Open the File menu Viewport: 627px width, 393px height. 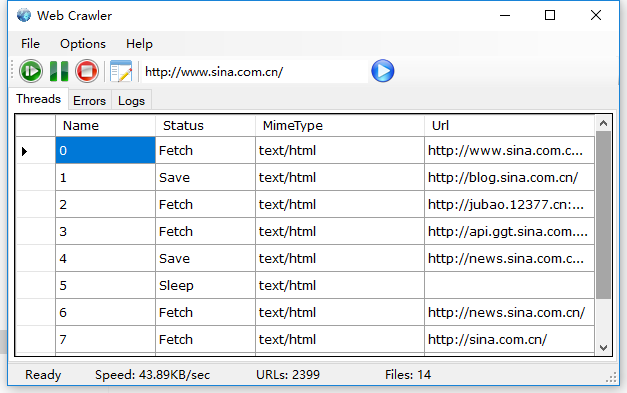[30, 44]
